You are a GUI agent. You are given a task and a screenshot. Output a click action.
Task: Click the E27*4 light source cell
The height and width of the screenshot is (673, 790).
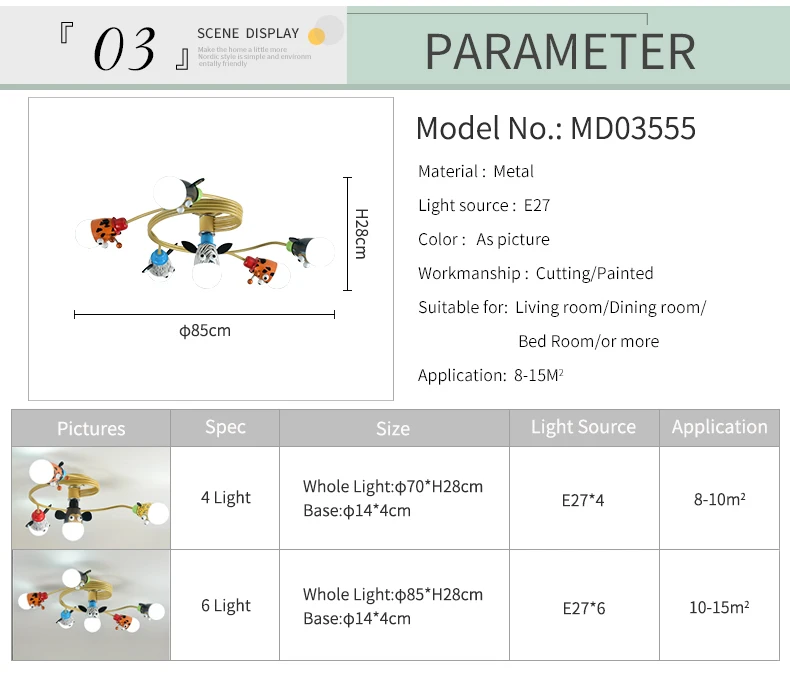coord(584,498)
